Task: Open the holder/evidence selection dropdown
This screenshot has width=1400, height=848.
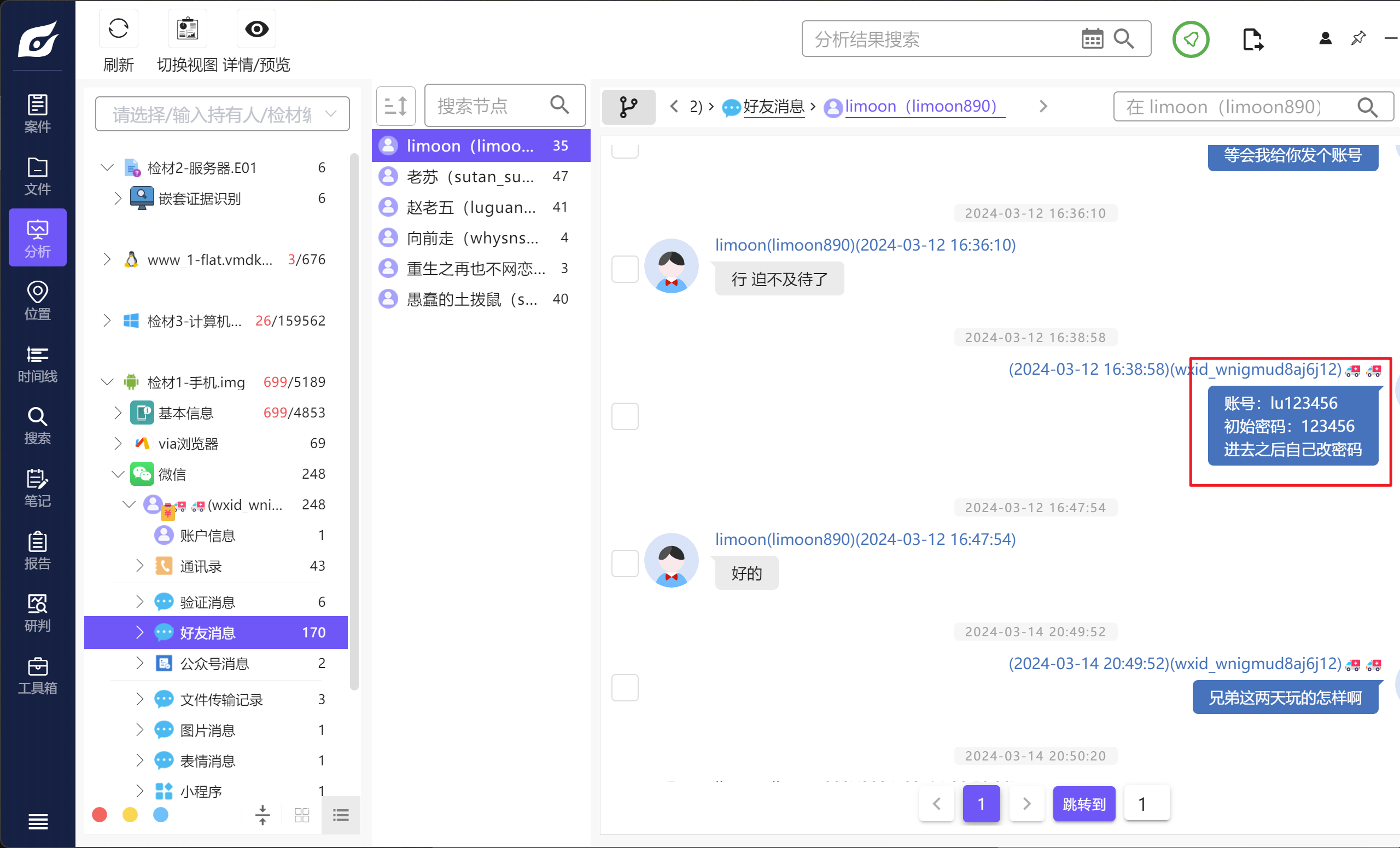Action: (x=222, y=114)
